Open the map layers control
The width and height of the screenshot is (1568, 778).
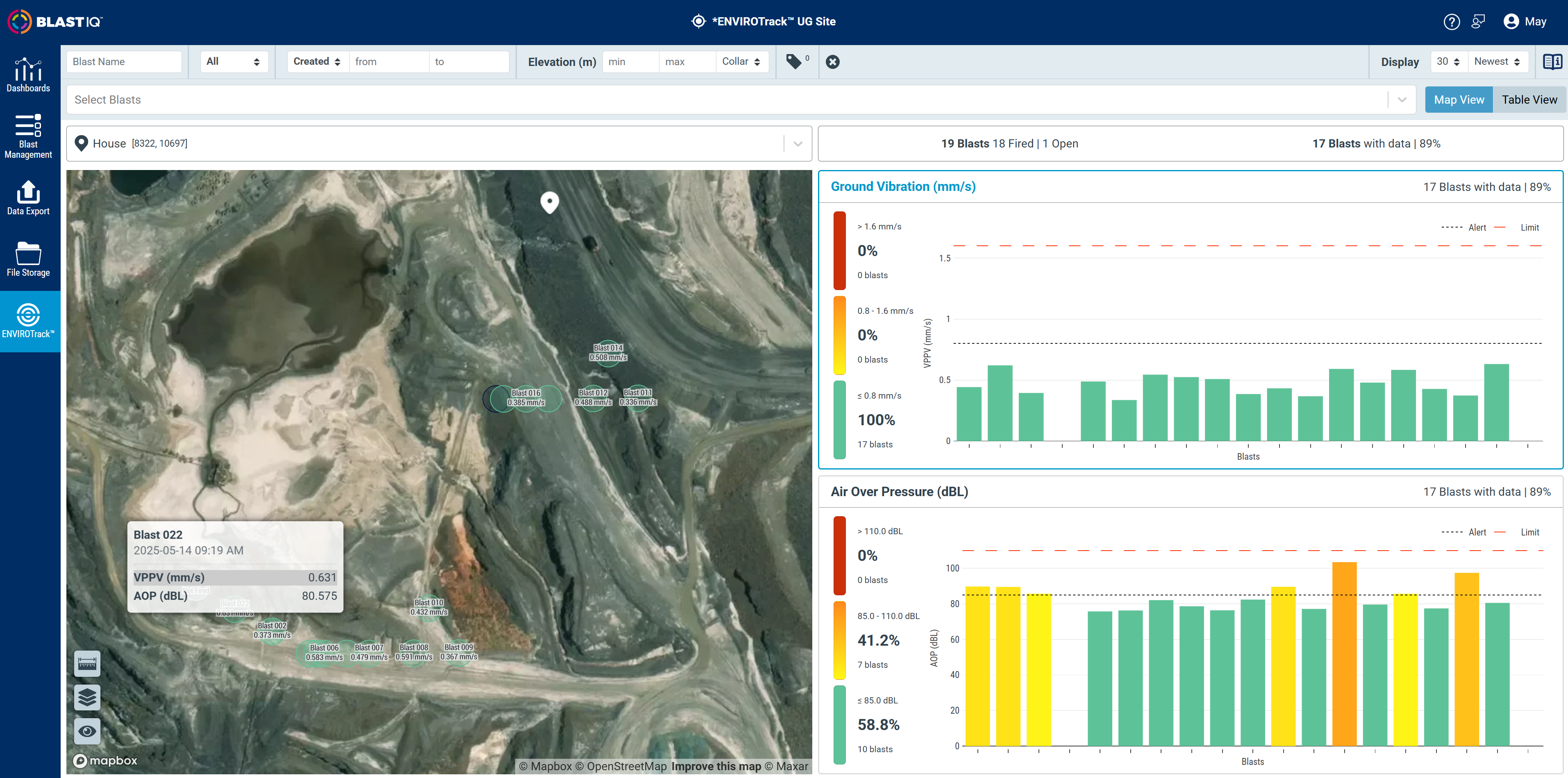point(87,697)
